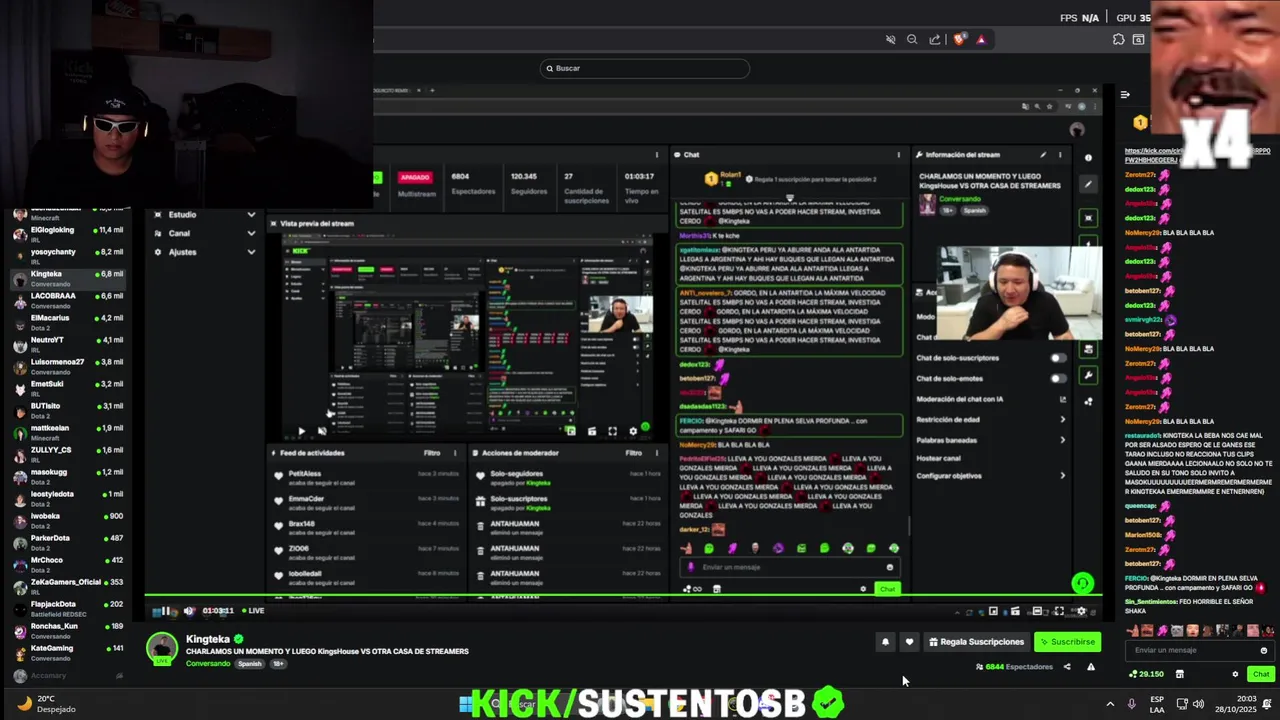Click the Brave shield icon

(x=959, y=40)
